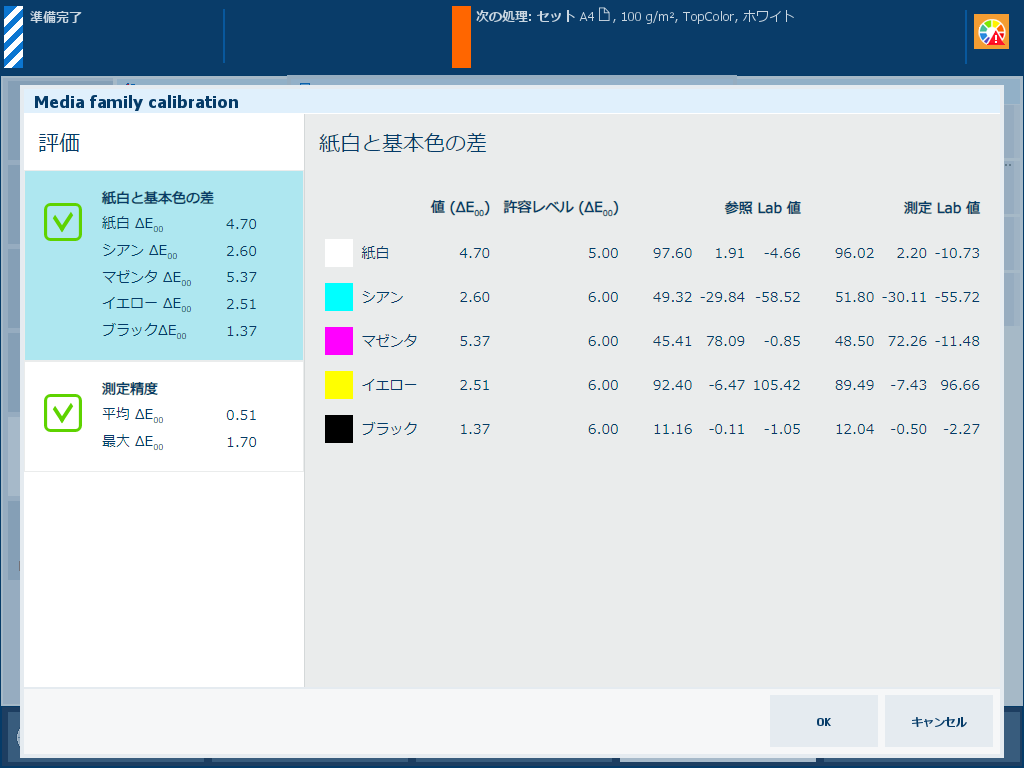Screen dimensions: 1024x768
Task: Click the black ブラック color swatch
Action: click(x=339, y=429)
